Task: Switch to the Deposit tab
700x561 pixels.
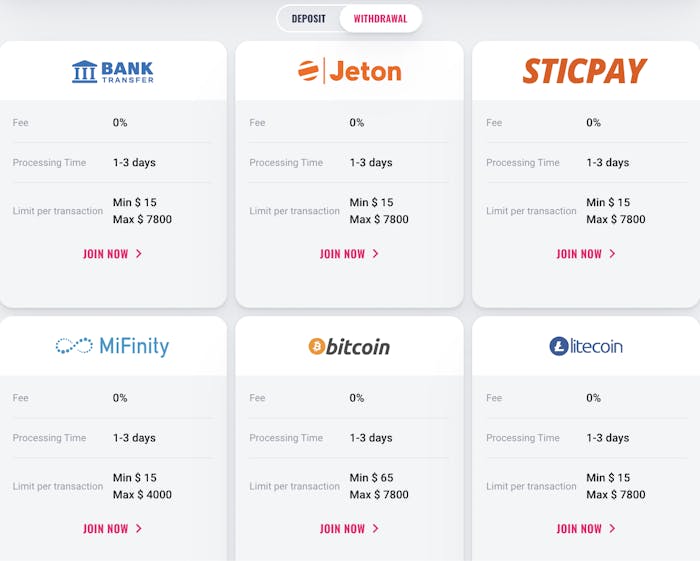Action: pyautogui.click(x=308, y=19)
